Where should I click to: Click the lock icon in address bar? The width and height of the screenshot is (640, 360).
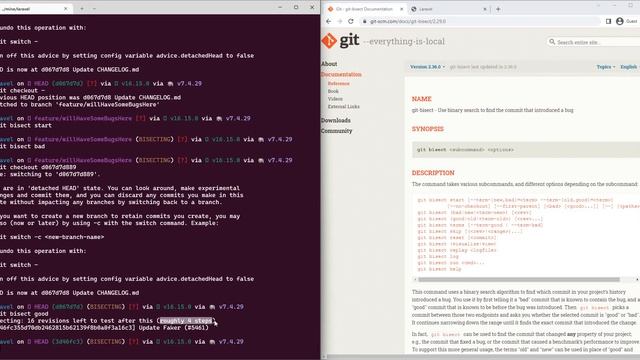pyautogui.click(x=364, y=21)
